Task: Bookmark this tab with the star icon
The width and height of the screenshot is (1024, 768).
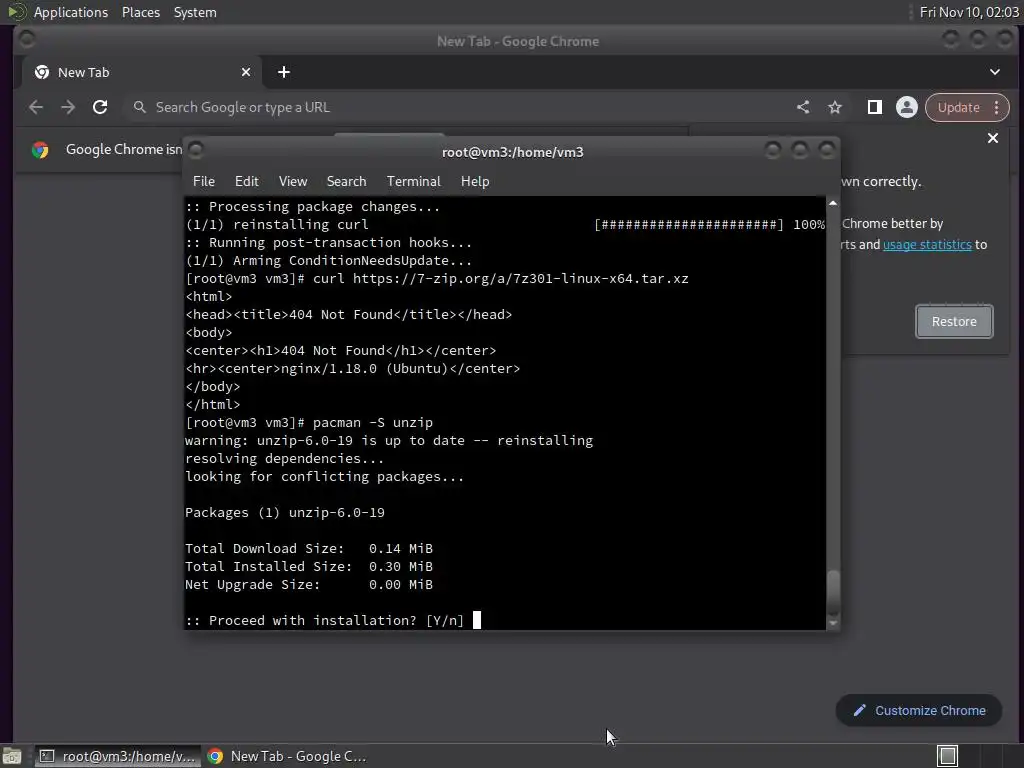Action: pos(835,107)
